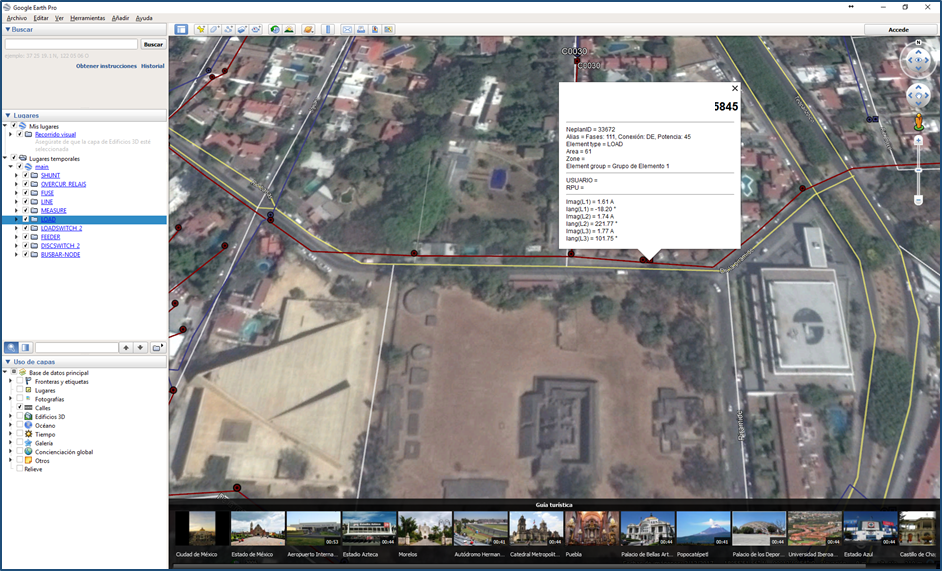This screenshot has width=942, height=571.
Task: Expand the FEEDER folder tree arrow
Action: tap(16, 237)
